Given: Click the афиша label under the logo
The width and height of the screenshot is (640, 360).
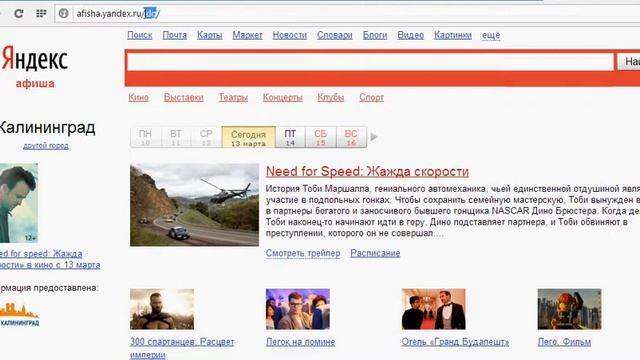Looking at the screenshot, I should (35, 83).
